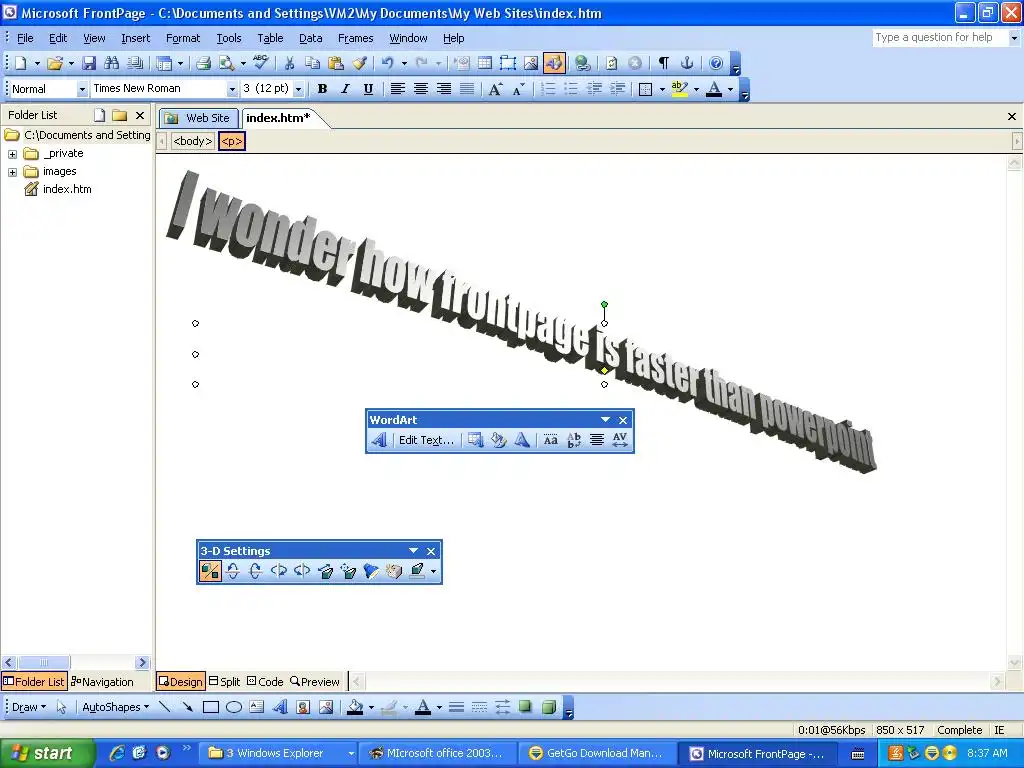Toggle Show All paragraph marks

[x=664, y=63]
